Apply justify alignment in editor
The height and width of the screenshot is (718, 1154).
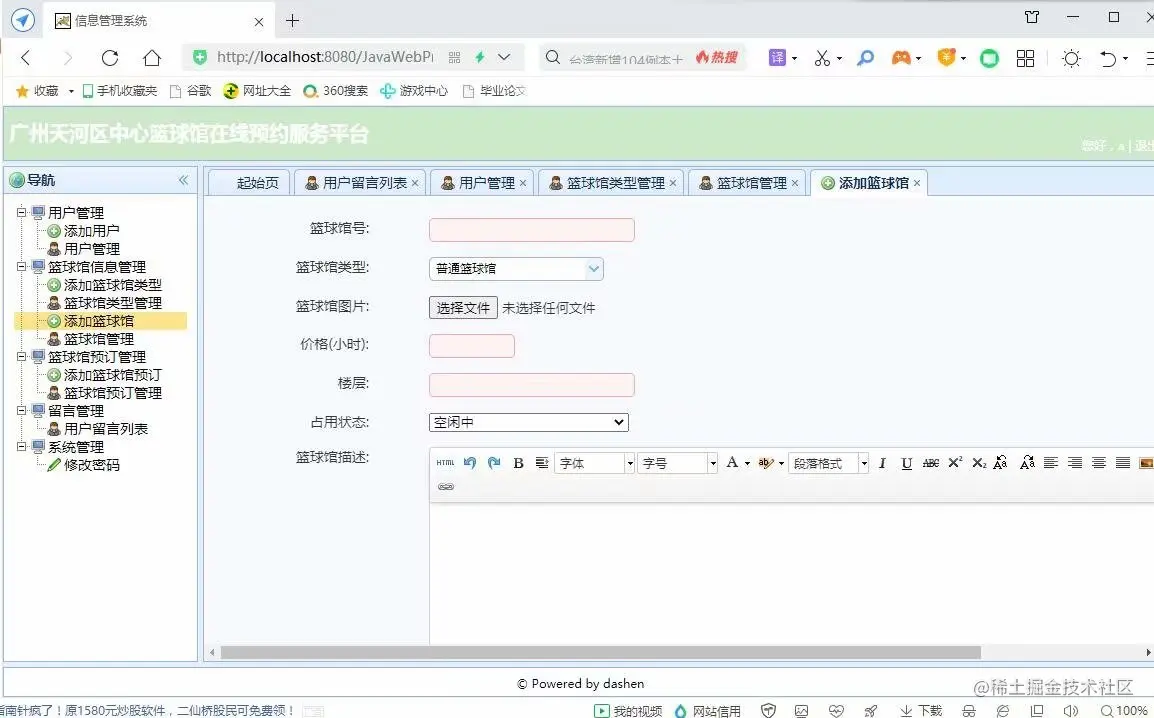(x=1122, y=463)
